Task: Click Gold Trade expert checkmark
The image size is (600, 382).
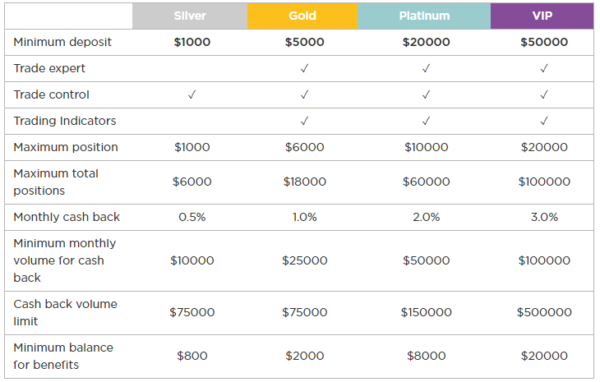Action: 305,69
